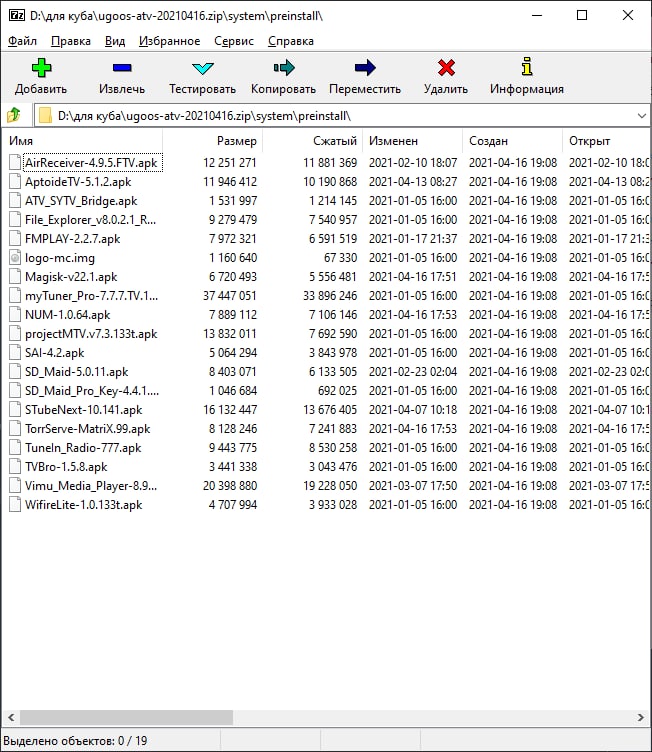
Task: Click file icon next to NUM-1.0.64.apk
Action: pos(15,315)
